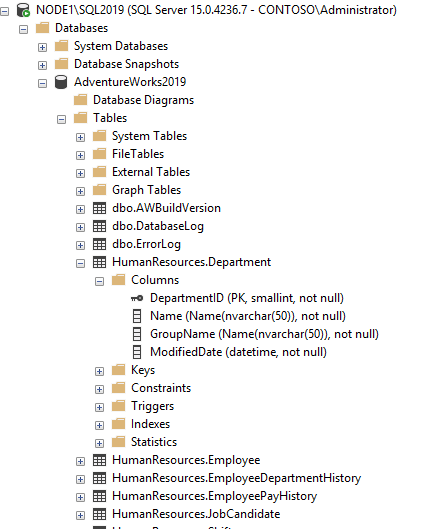
Task: Click the Indexes folder icon
Action: [x=118, y=424]
